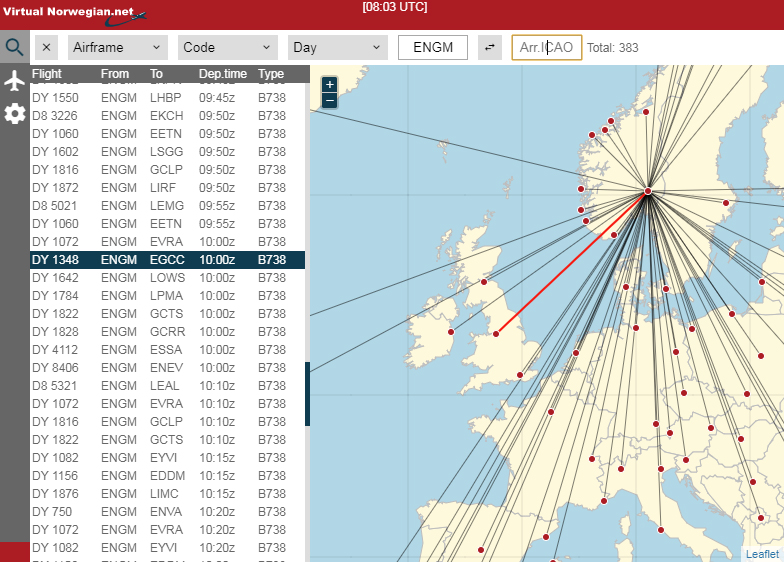Focus the Arr.ICAO input field
Screen dimensions: 784x562
click(x=546, y=48)
